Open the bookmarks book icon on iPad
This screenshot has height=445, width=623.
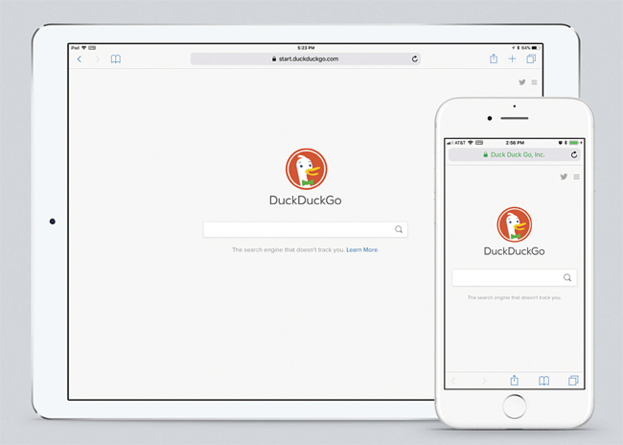point(116,59)
